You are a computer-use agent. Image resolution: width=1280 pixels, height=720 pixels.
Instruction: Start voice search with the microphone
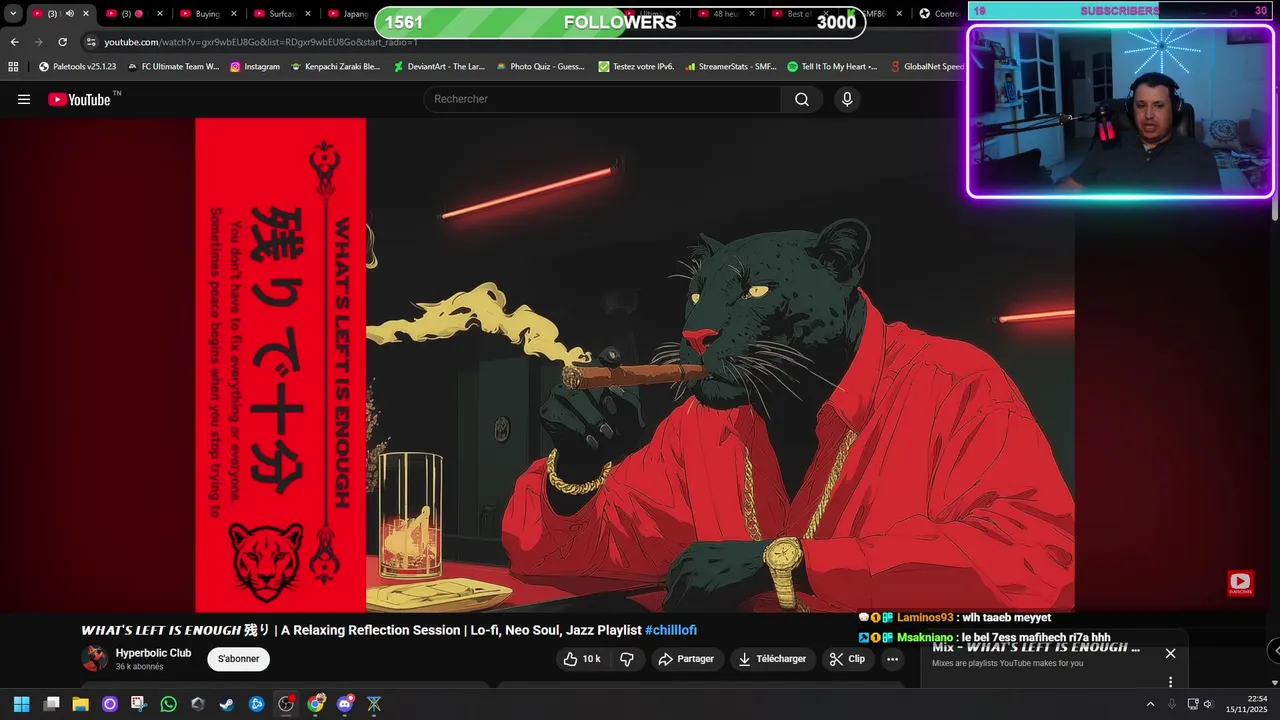coord(847,99)
